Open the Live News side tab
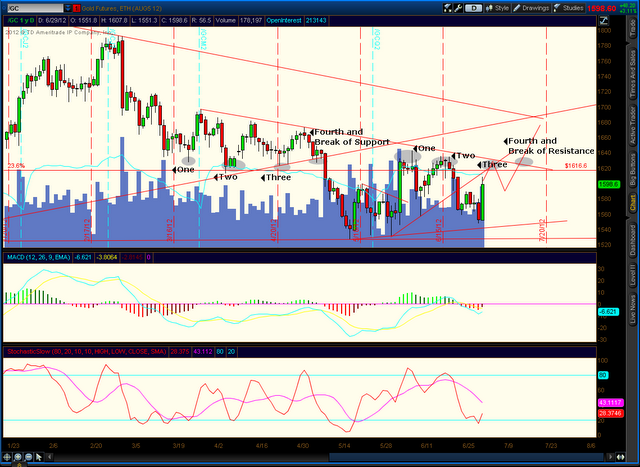 coord(633,310)
